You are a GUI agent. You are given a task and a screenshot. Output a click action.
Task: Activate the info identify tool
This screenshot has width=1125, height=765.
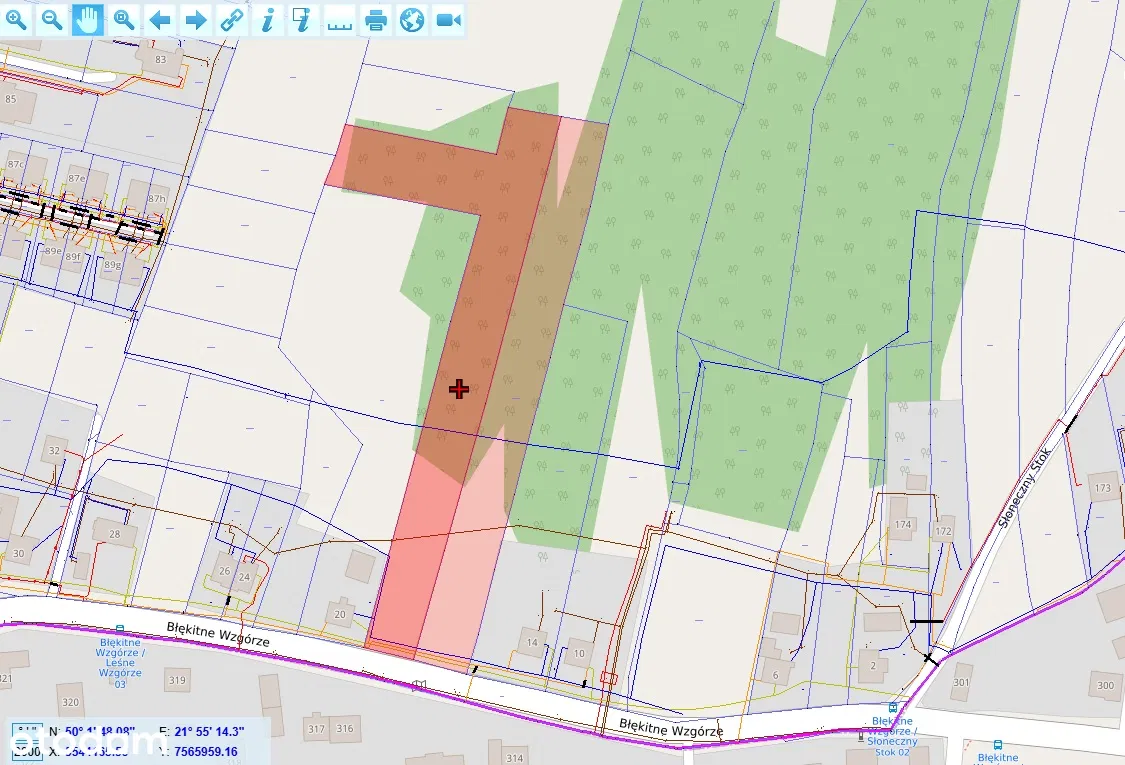coord(267,19)
